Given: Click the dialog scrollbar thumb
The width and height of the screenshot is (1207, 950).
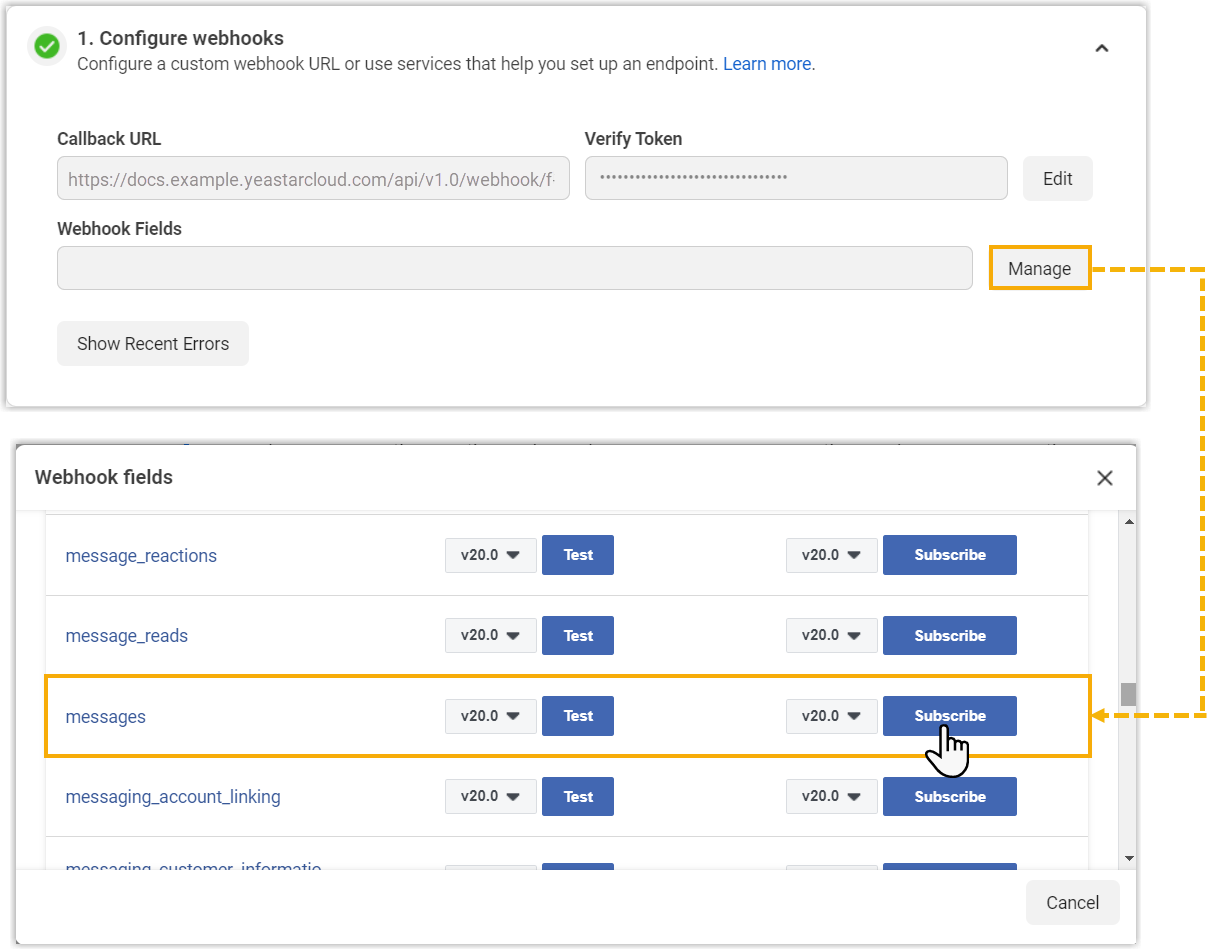Looking at the screenshot, I should 1128,694.
